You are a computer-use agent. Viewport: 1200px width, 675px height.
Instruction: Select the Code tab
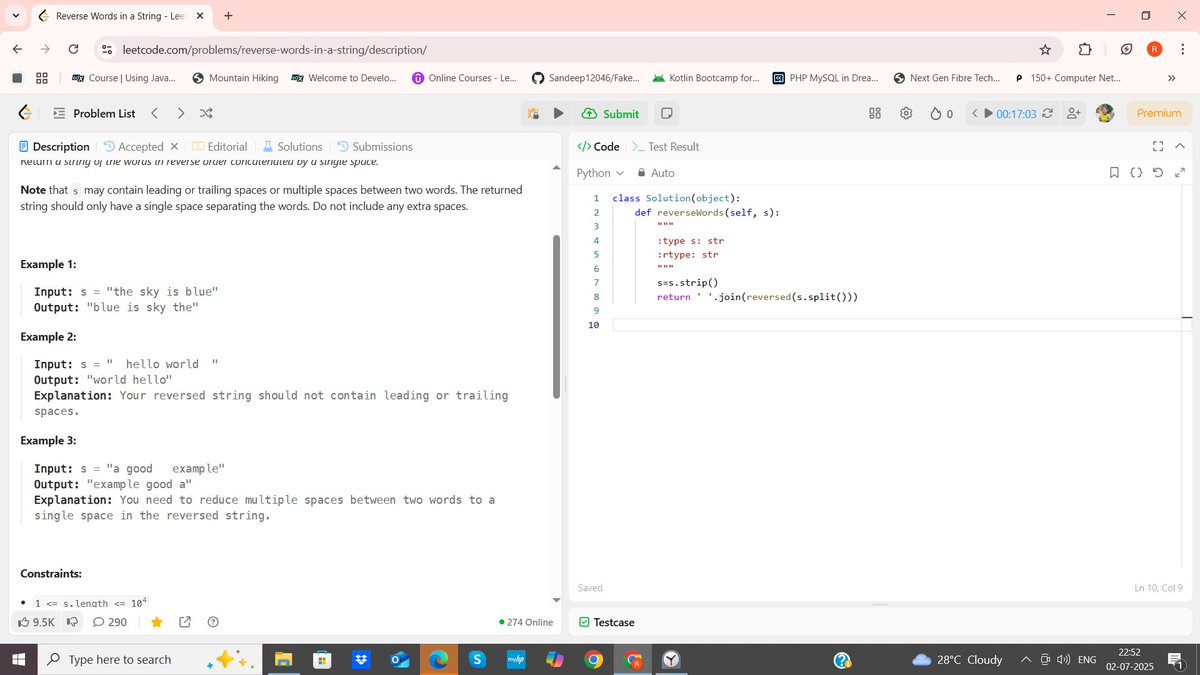click(599, 146)
